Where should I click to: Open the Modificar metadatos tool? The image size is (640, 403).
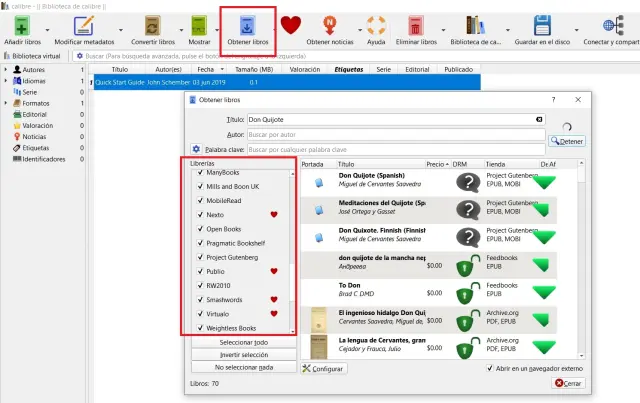pos(85,26)
